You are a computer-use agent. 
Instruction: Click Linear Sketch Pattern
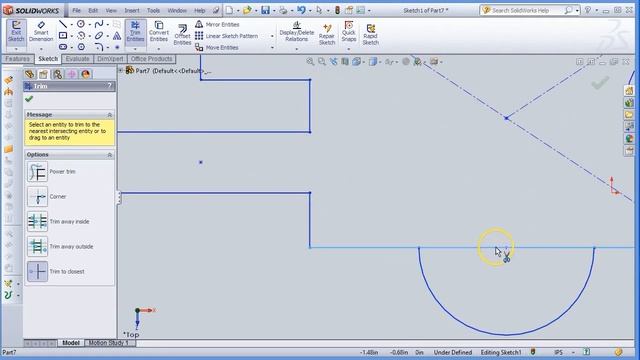click(227, 36)
